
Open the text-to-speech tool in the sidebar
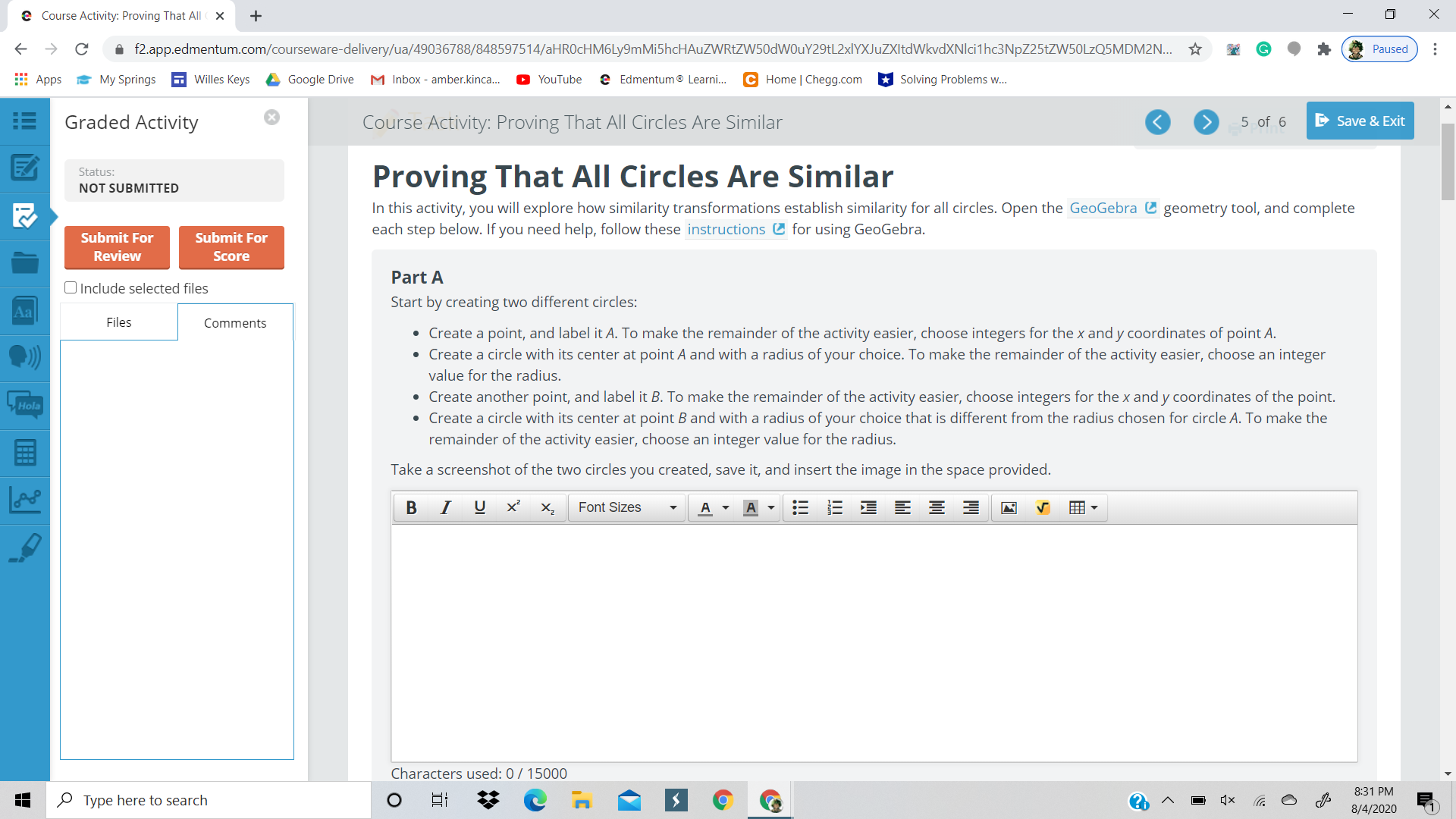[25, 357]
